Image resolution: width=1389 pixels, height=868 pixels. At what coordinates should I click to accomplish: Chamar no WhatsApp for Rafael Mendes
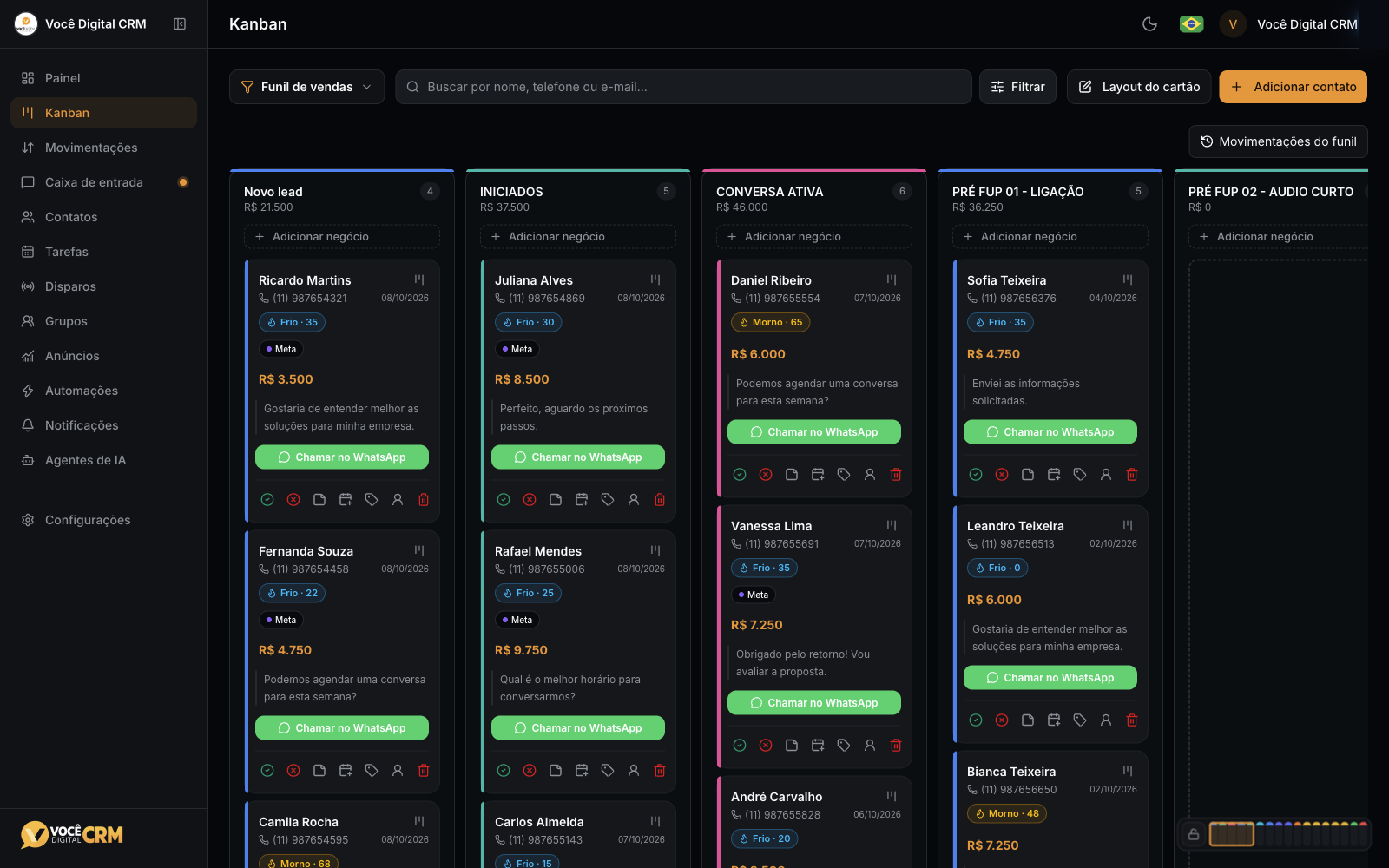click(578, 728)
